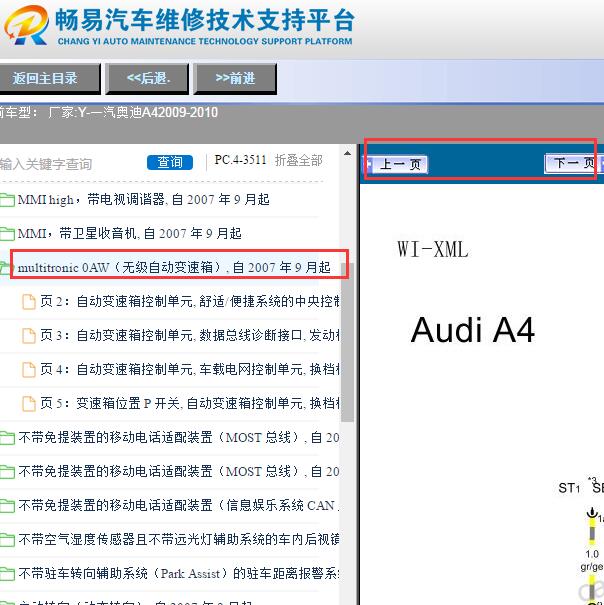Select the PC.4-3511 label
The height and width of the screenshot is (605, 604).
(240, 160)
